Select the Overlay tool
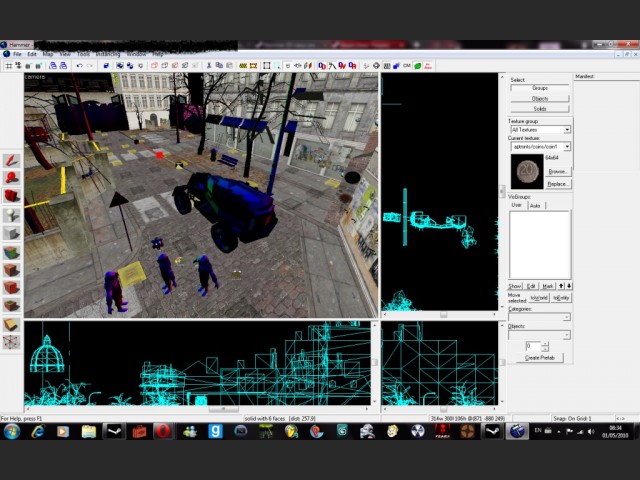The height and width of the screenshot is (480, 640). tap(11, 305)
